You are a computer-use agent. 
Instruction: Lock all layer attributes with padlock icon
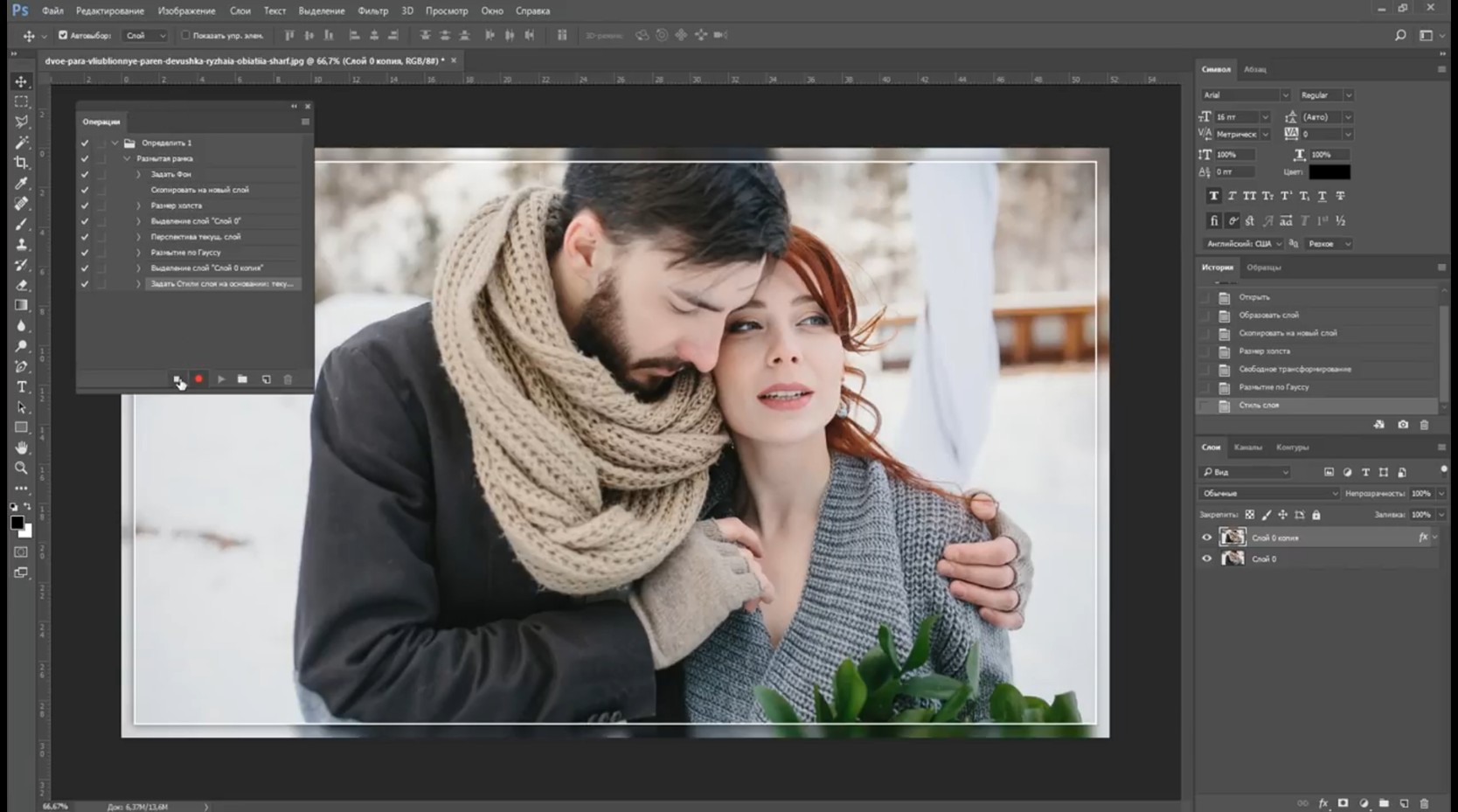point(1316,515)
